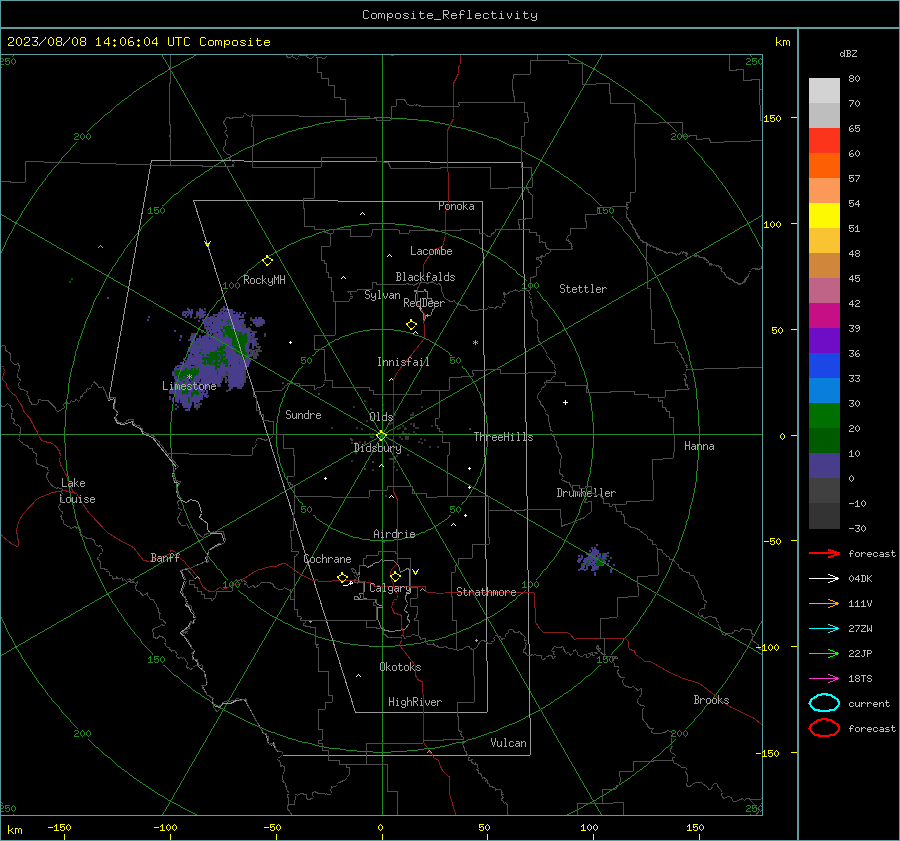Click the Stettler label
This screenshot has width=900, height=841.
583,289
